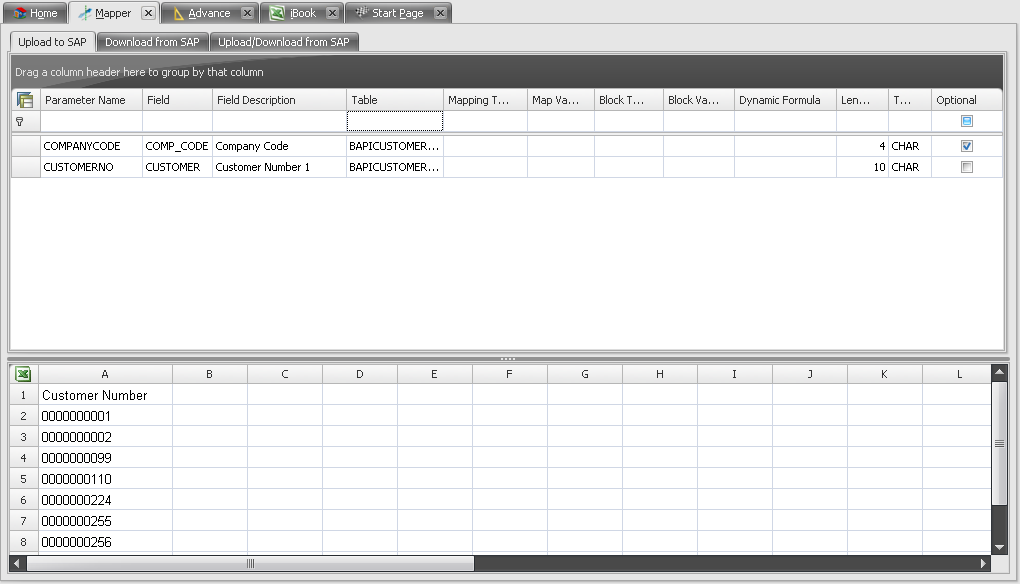This screenshot has width=1020, height=584.
Task: Click the filter funnel icon in filter row
Action: (x=19, y=121)
